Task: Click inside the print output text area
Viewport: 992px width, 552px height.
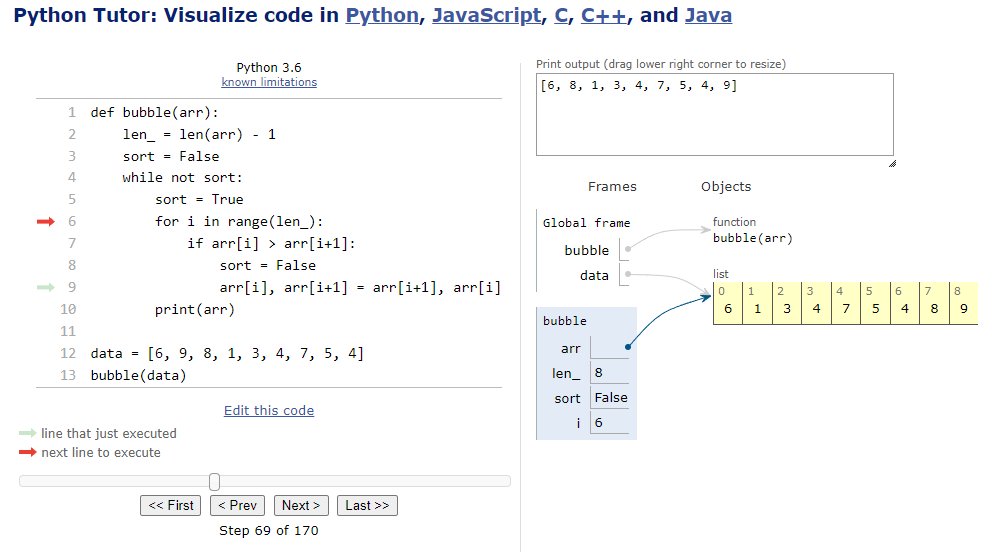Action: pyautogui.click(x=715, y=114)
